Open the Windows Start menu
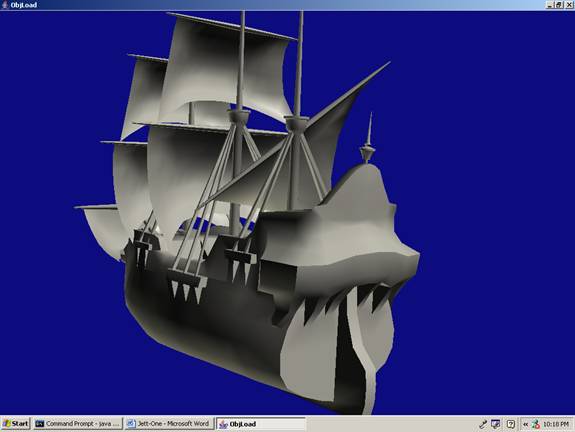The image size is (575, 432). (16, 424)
